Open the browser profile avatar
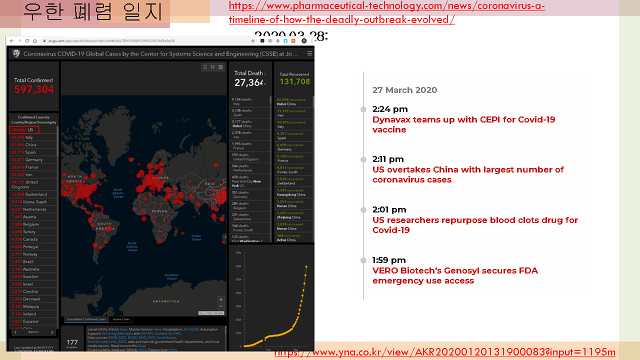The image size is (640, 360). click(x=304, y=41)
